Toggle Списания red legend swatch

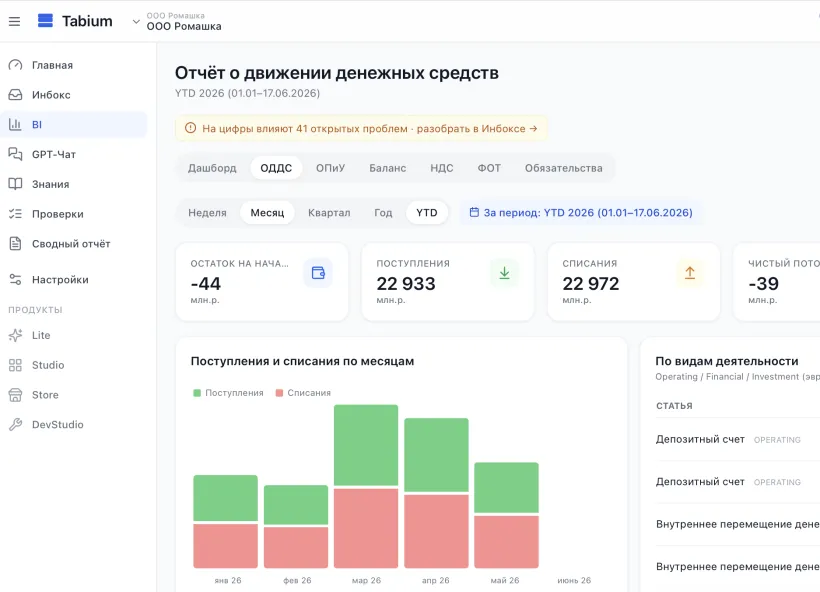tap(279, 393)
